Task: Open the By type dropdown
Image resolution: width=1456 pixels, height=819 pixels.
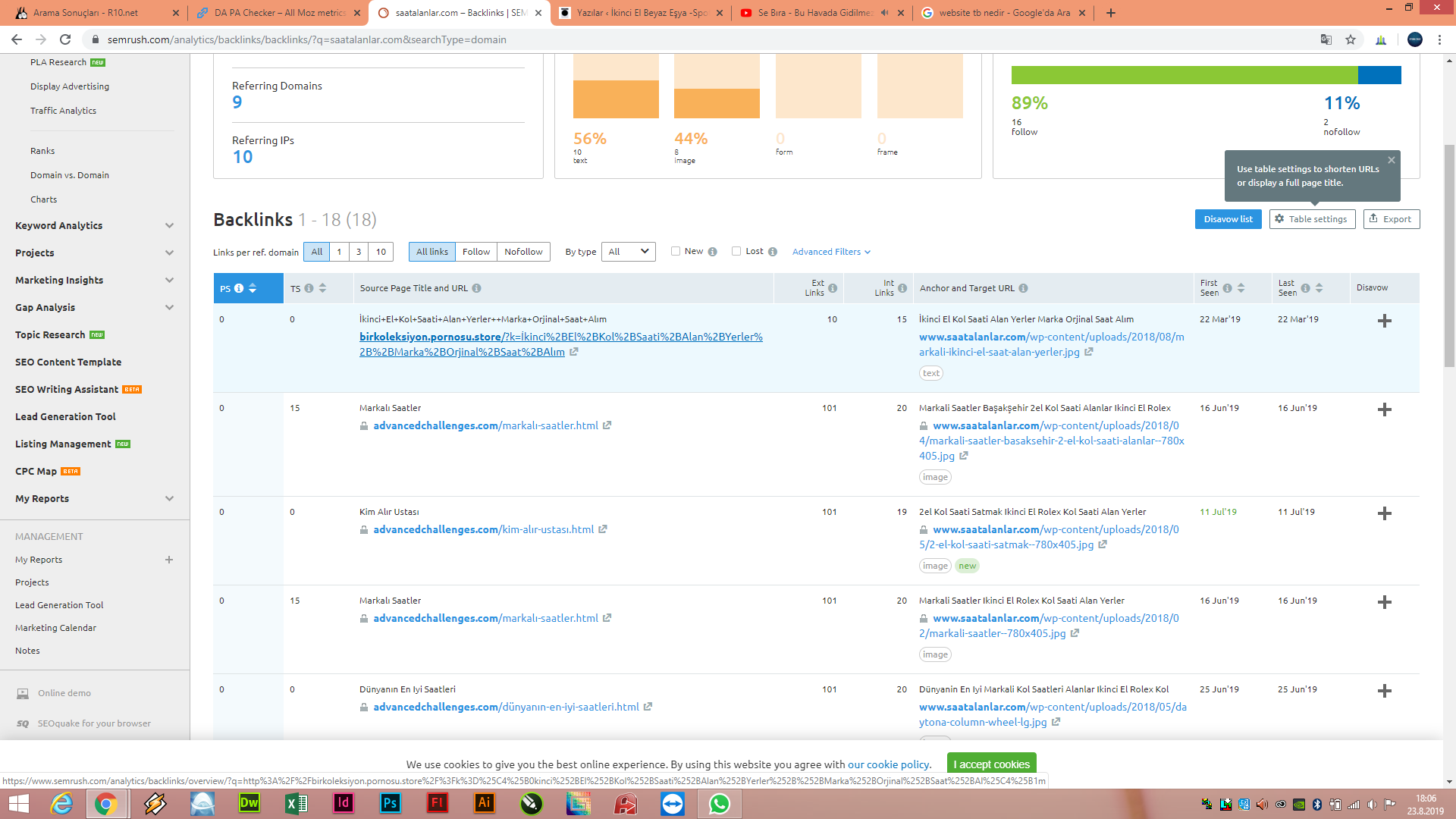Action: coord(629,252)
